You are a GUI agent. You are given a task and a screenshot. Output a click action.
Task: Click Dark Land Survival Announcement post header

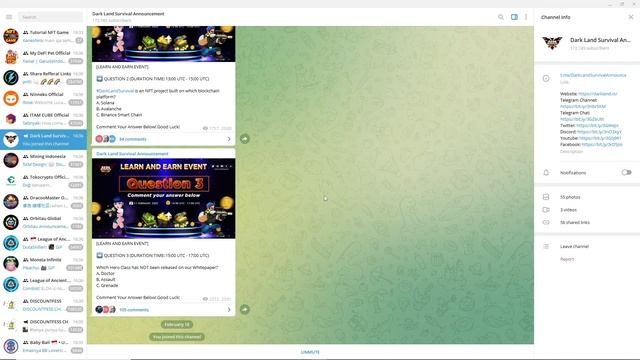coord(132,154)
